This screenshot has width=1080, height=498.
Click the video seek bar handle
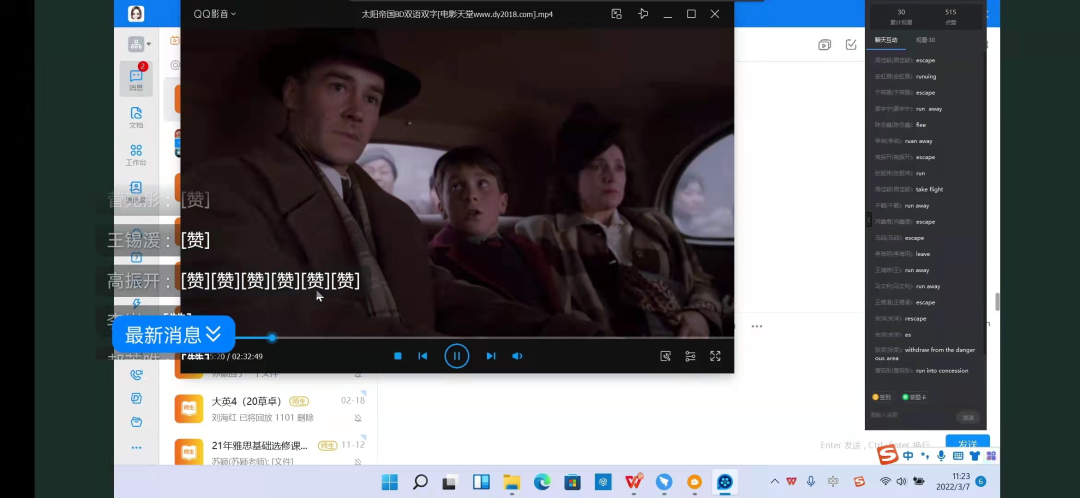click(x=272, y=338)
